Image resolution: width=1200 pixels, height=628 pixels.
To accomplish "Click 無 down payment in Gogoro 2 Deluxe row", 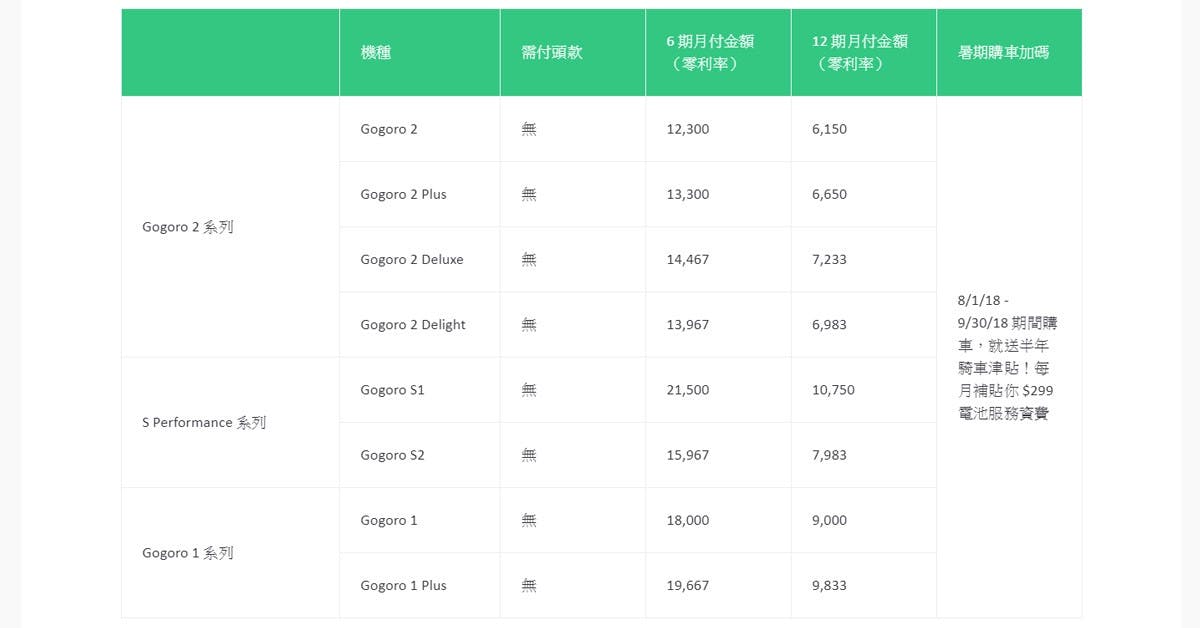I will [x=529, y=259].
